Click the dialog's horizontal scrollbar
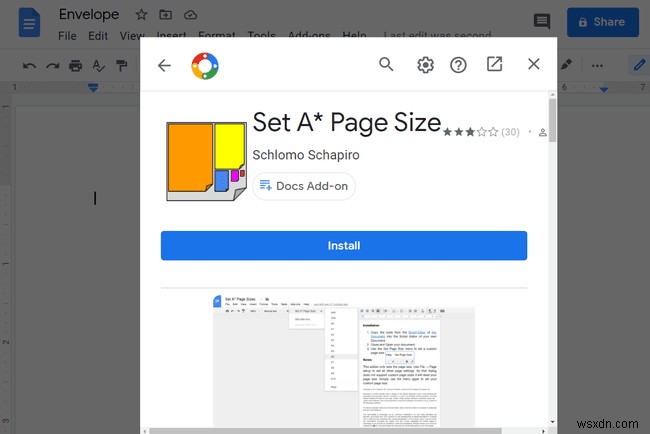The width and height of the screenshot is (650, 434). click(x=325, y=431)
